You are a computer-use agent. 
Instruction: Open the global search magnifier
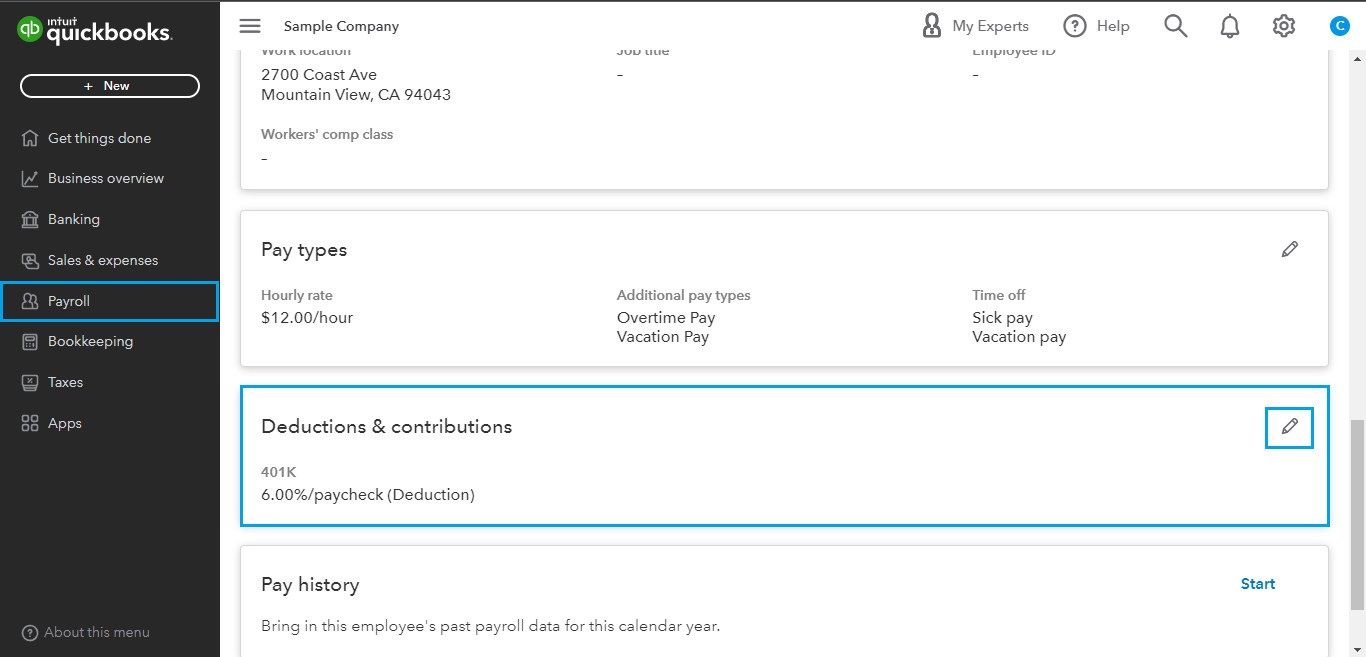point(1175,26)
